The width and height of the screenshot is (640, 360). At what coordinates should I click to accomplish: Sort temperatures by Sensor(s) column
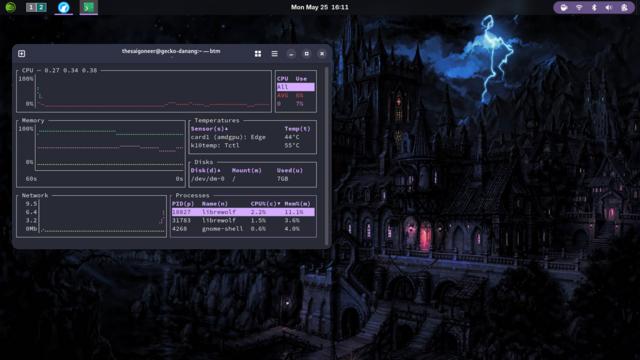click(x=209, y=129)
